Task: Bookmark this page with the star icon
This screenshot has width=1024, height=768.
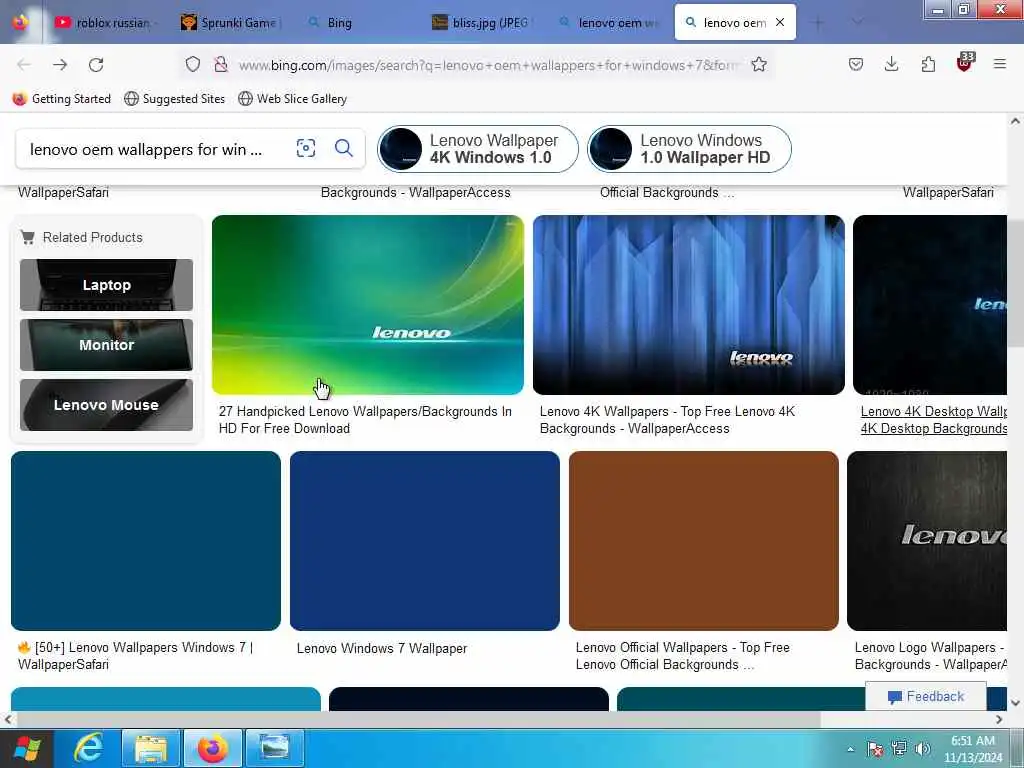Action: point(759,64)
